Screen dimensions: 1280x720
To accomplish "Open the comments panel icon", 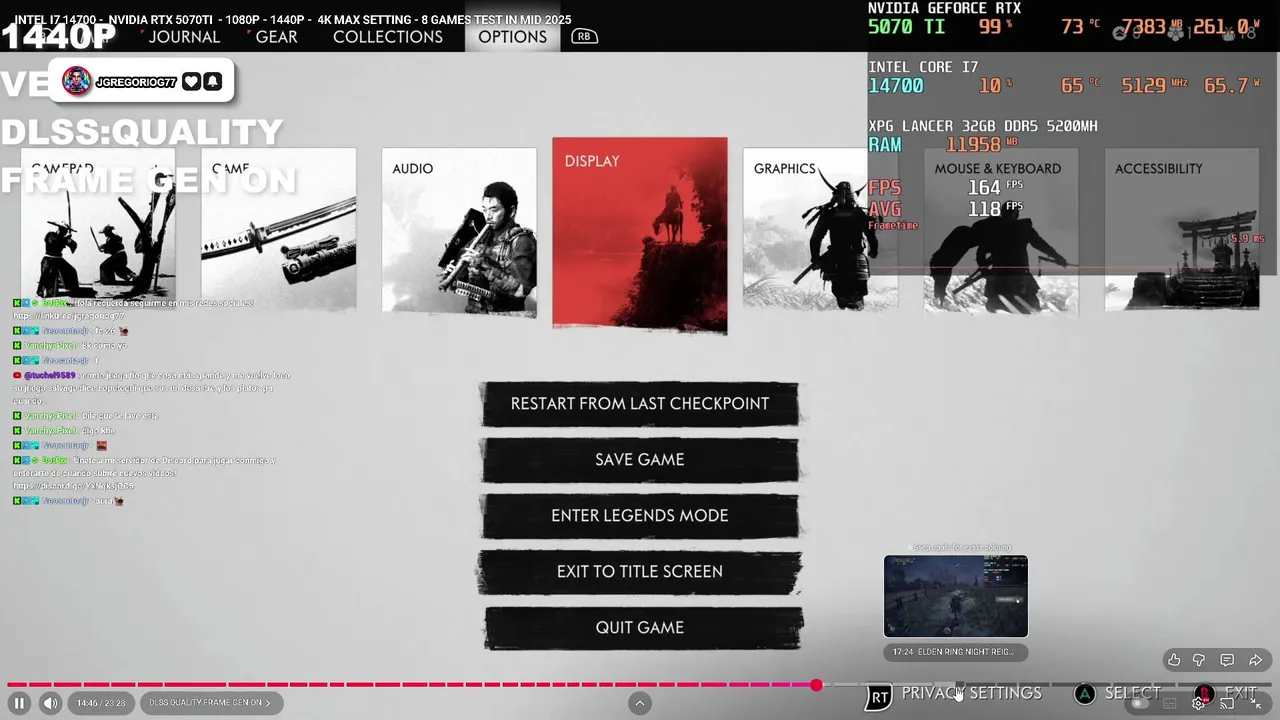I will click(1227, 660).
